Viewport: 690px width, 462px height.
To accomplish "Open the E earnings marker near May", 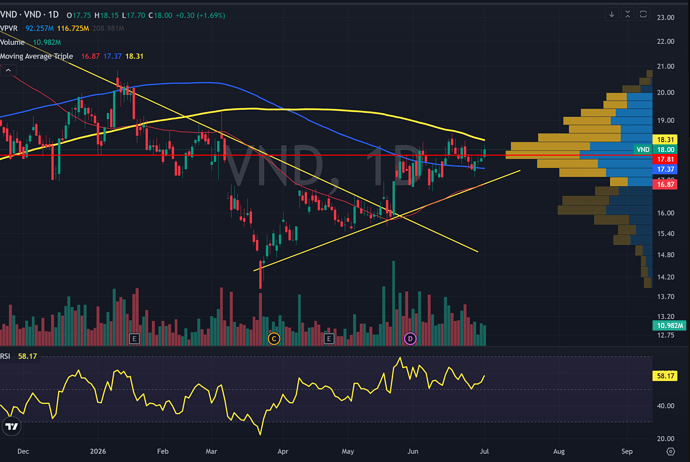I will pos(329,338).
